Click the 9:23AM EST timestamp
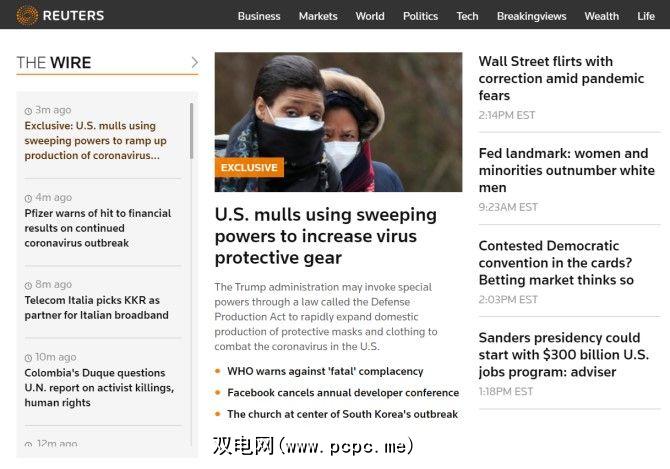Image resolution: width=670 pixels, height=469 pixels. 508,207
